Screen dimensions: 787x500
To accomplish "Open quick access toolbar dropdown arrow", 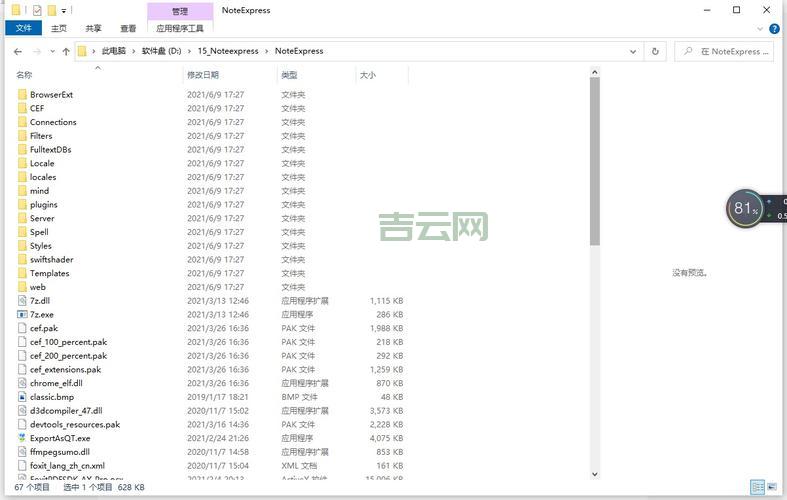I will (64, 11).
